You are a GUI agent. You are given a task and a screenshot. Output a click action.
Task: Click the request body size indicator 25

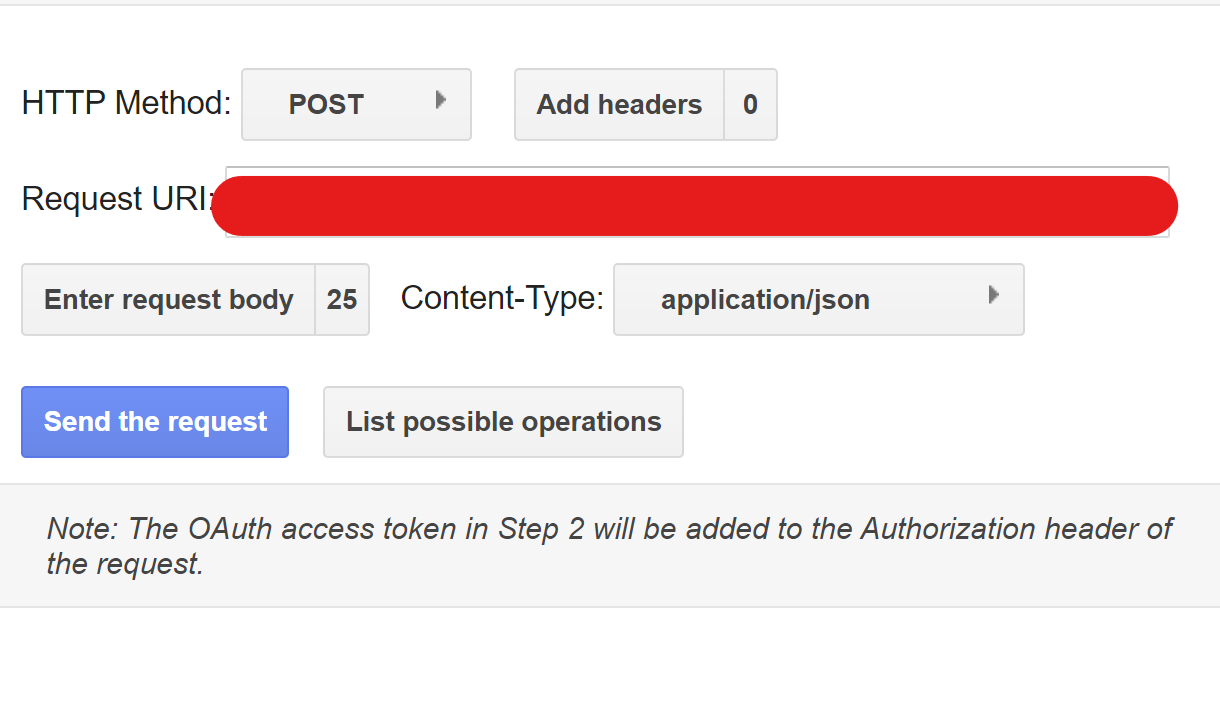tap(343, 299)
